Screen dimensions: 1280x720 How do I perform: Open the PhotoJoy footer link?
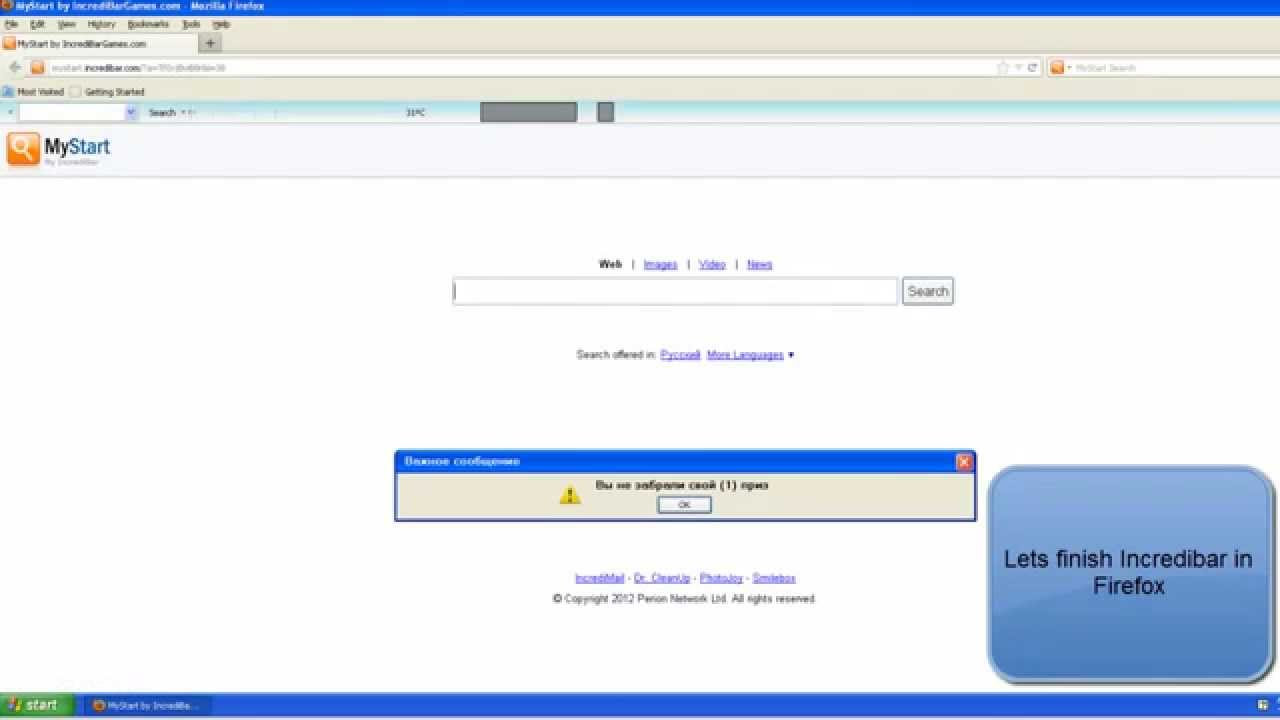pos(721,578)
